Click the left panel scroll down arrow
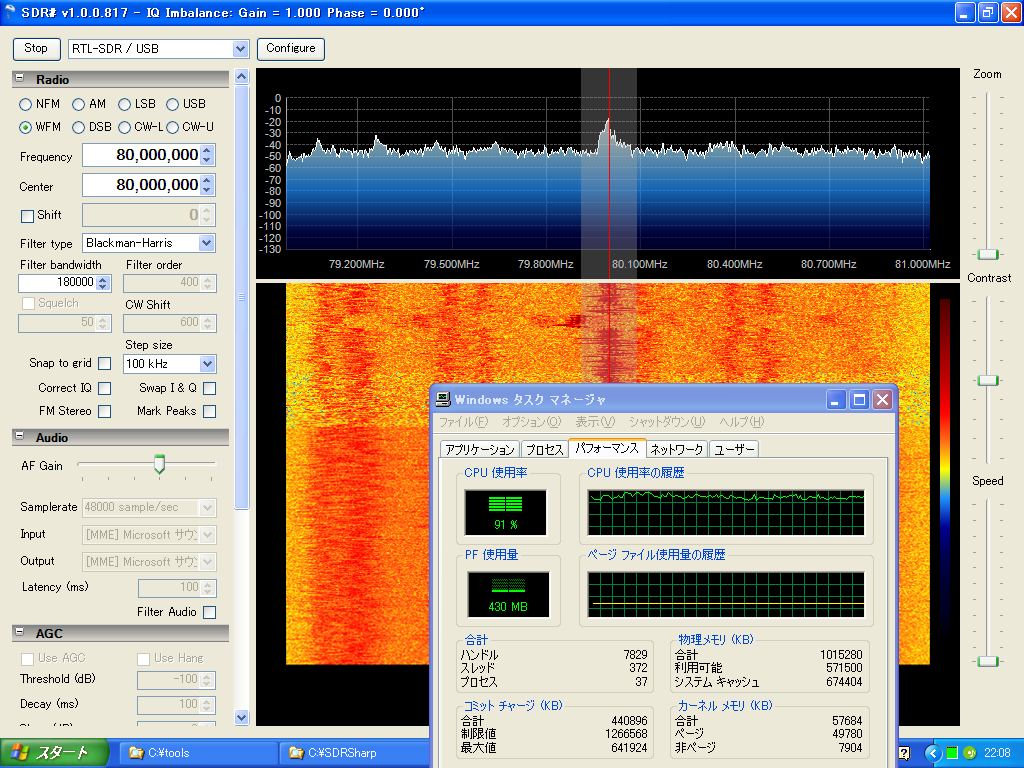1024x768 pixels. coord(242,717)
